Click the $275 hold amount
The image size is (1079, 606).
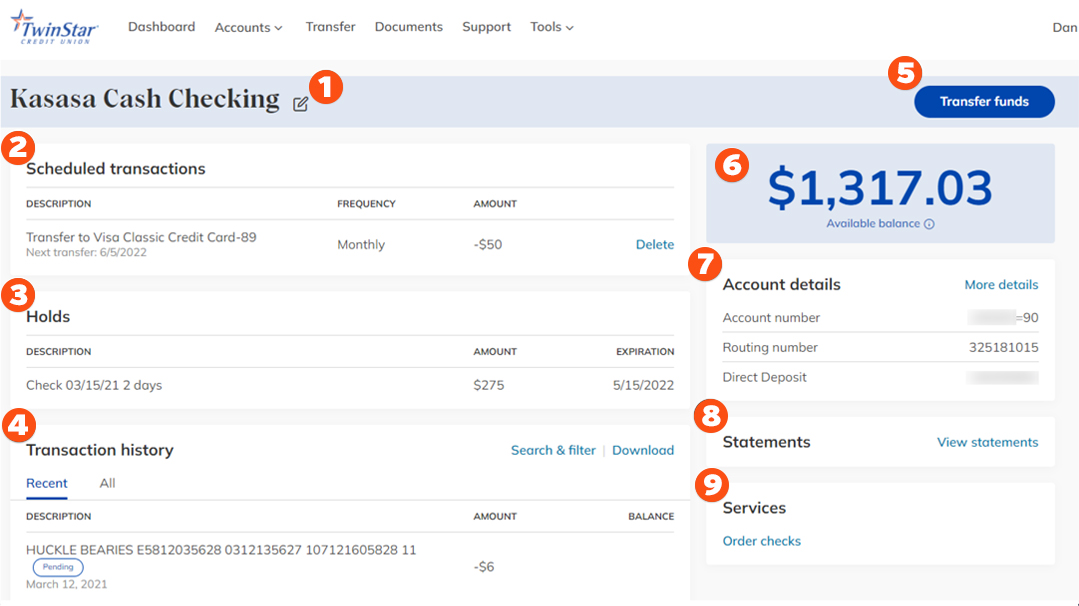click(489, 385)
